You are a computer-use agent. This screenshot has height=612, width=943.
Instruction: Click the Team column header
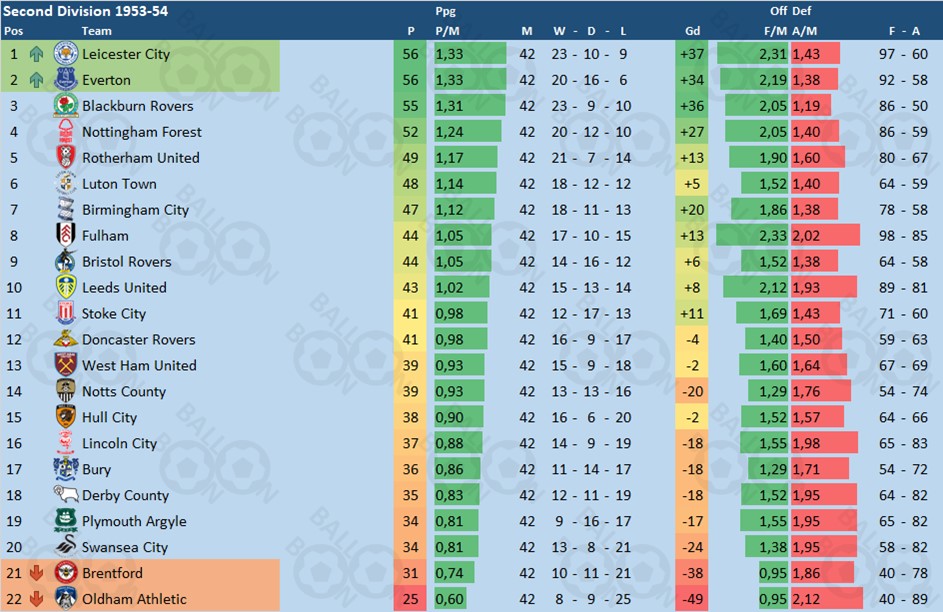coord(96,31)
